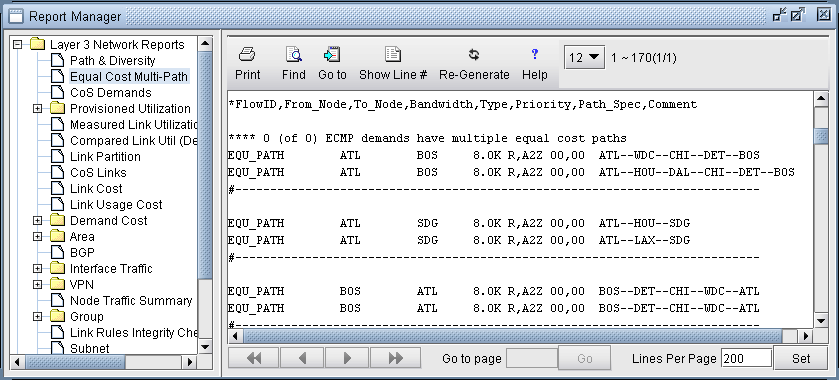The width and height of the screenshot is (839, 380).
Task: Click the Group folder icon
Action: [57, 316]
